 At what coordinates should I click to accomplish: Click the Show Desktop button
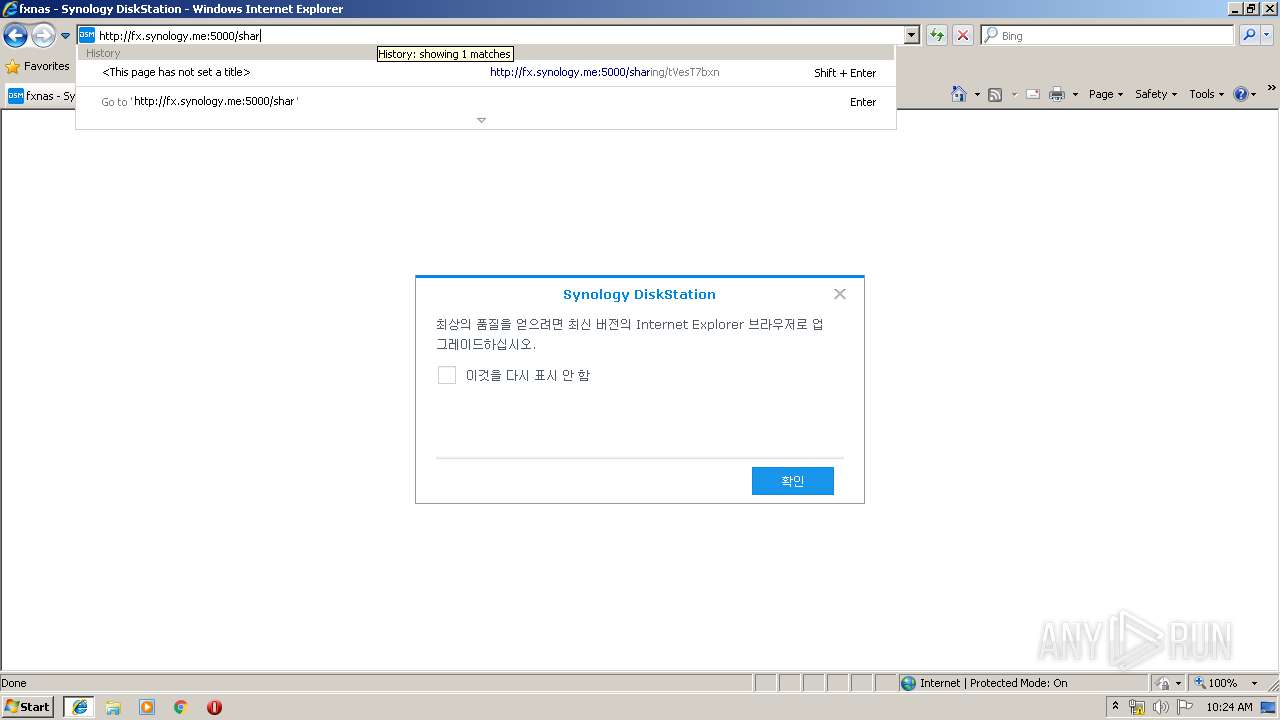1270,707
